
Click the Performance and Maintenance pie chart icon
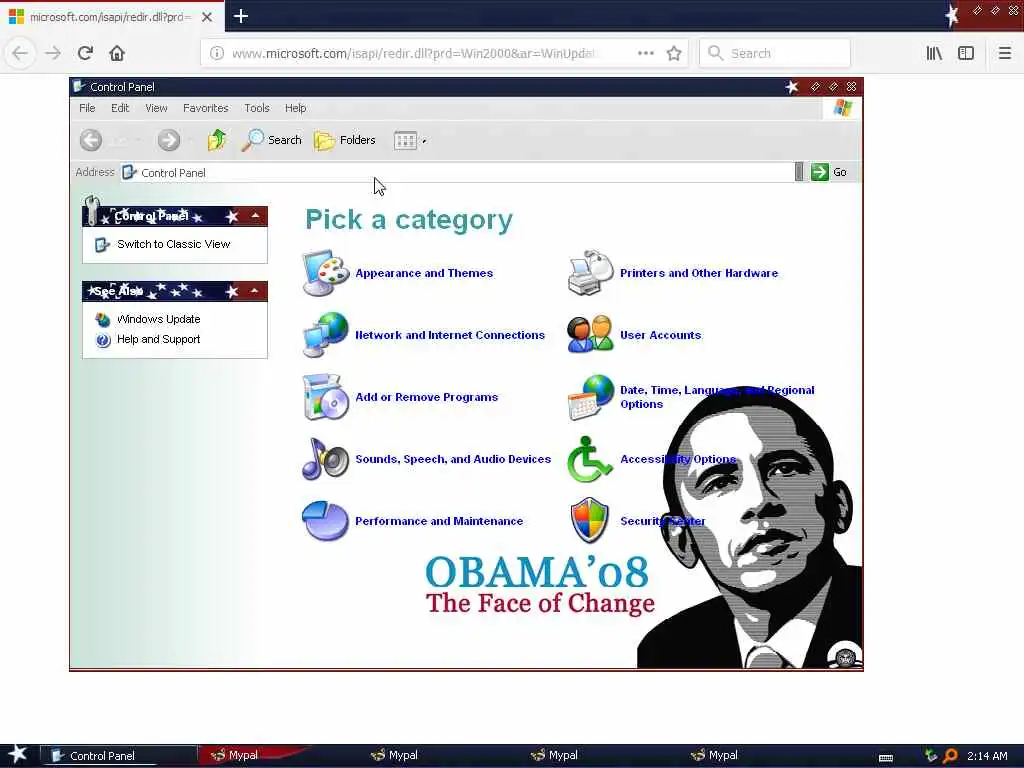325,520
